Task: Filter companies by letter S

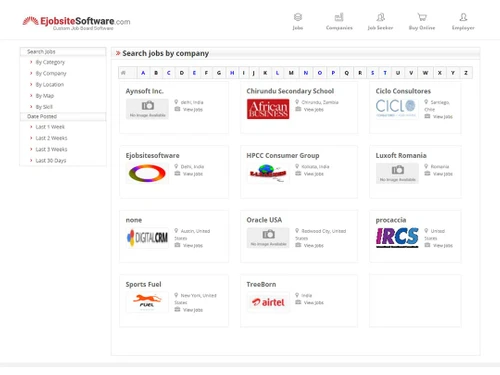Action: click(x=372, y=73)
